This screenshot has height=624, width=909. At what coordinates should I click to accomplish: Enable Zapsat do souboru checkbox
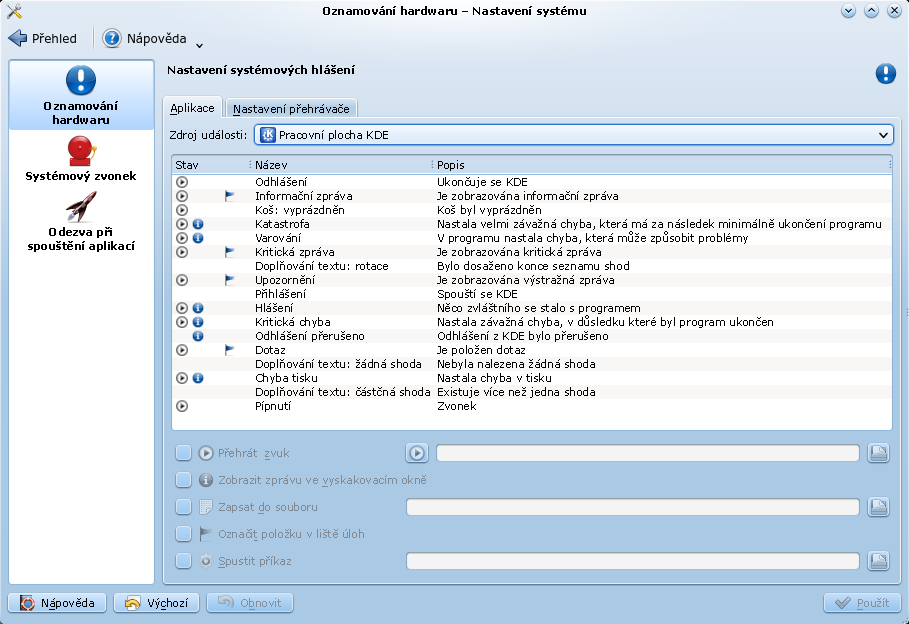[x=183, y=507]
